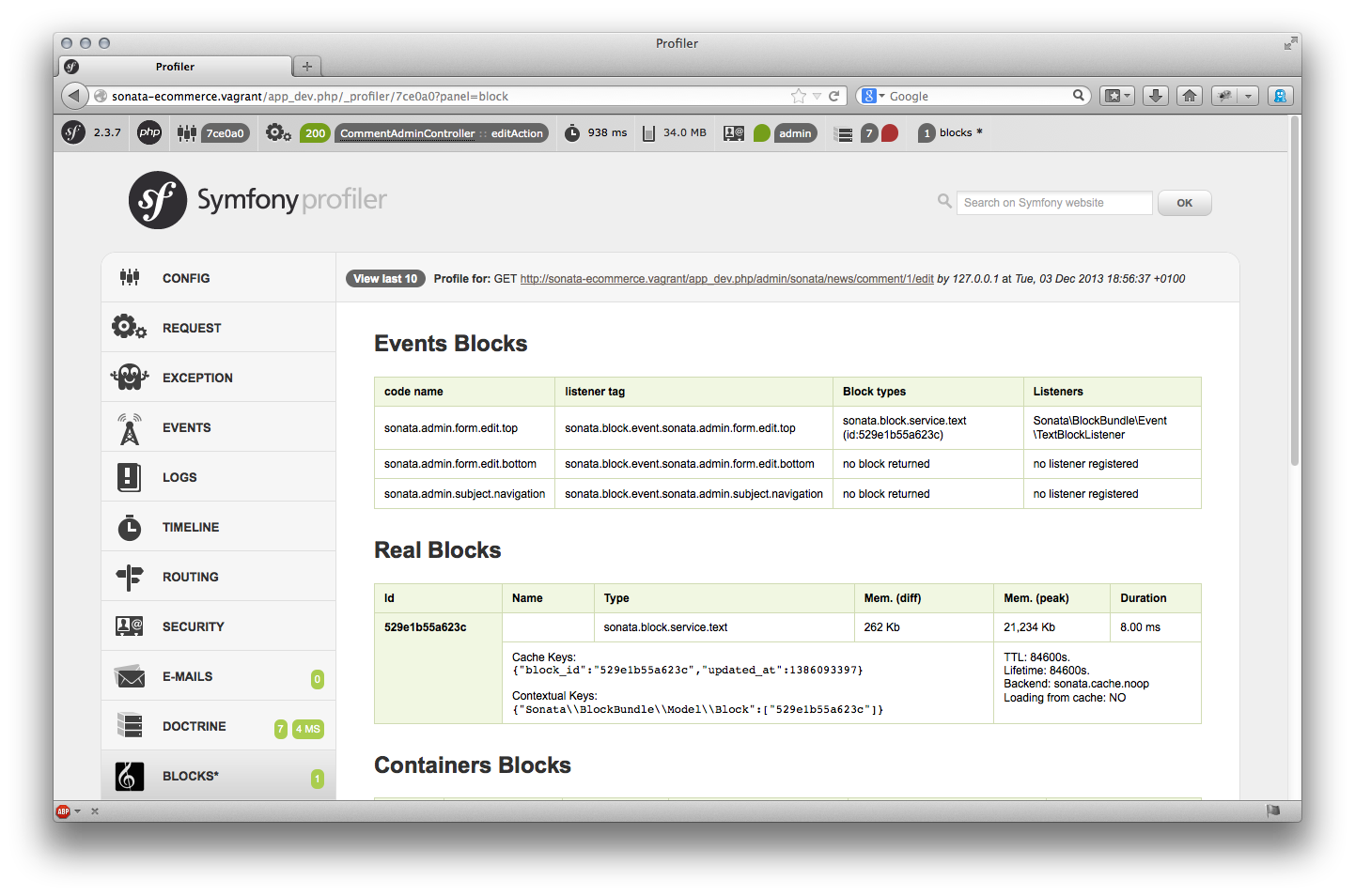Click the Symfony logo in debug toolbar
1355x896 pixels.
pyautogui.click(x=73, y=132)
